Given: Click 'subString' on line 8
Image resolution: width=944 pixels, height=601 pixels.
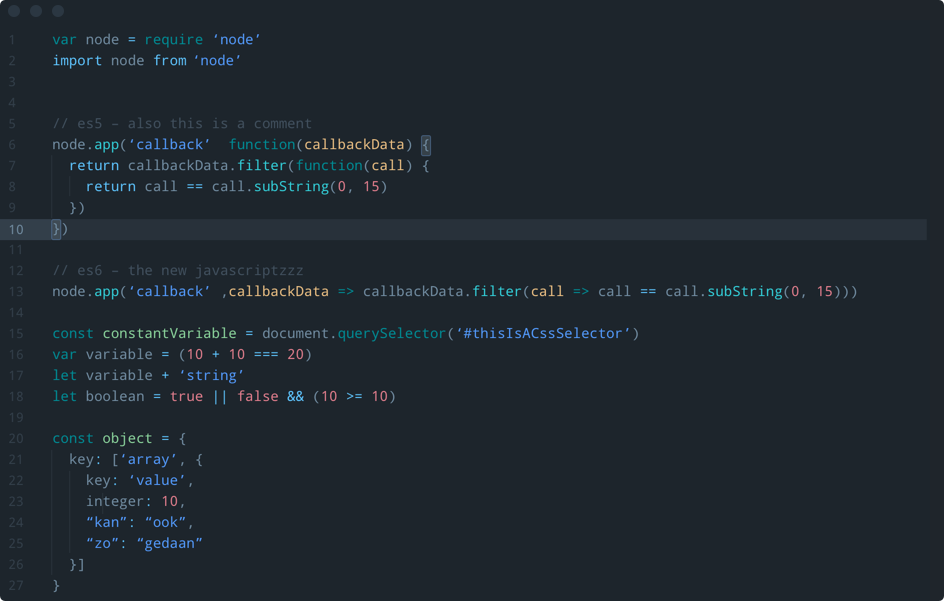Looking at the screenshot, I should (x=291, y=187).
